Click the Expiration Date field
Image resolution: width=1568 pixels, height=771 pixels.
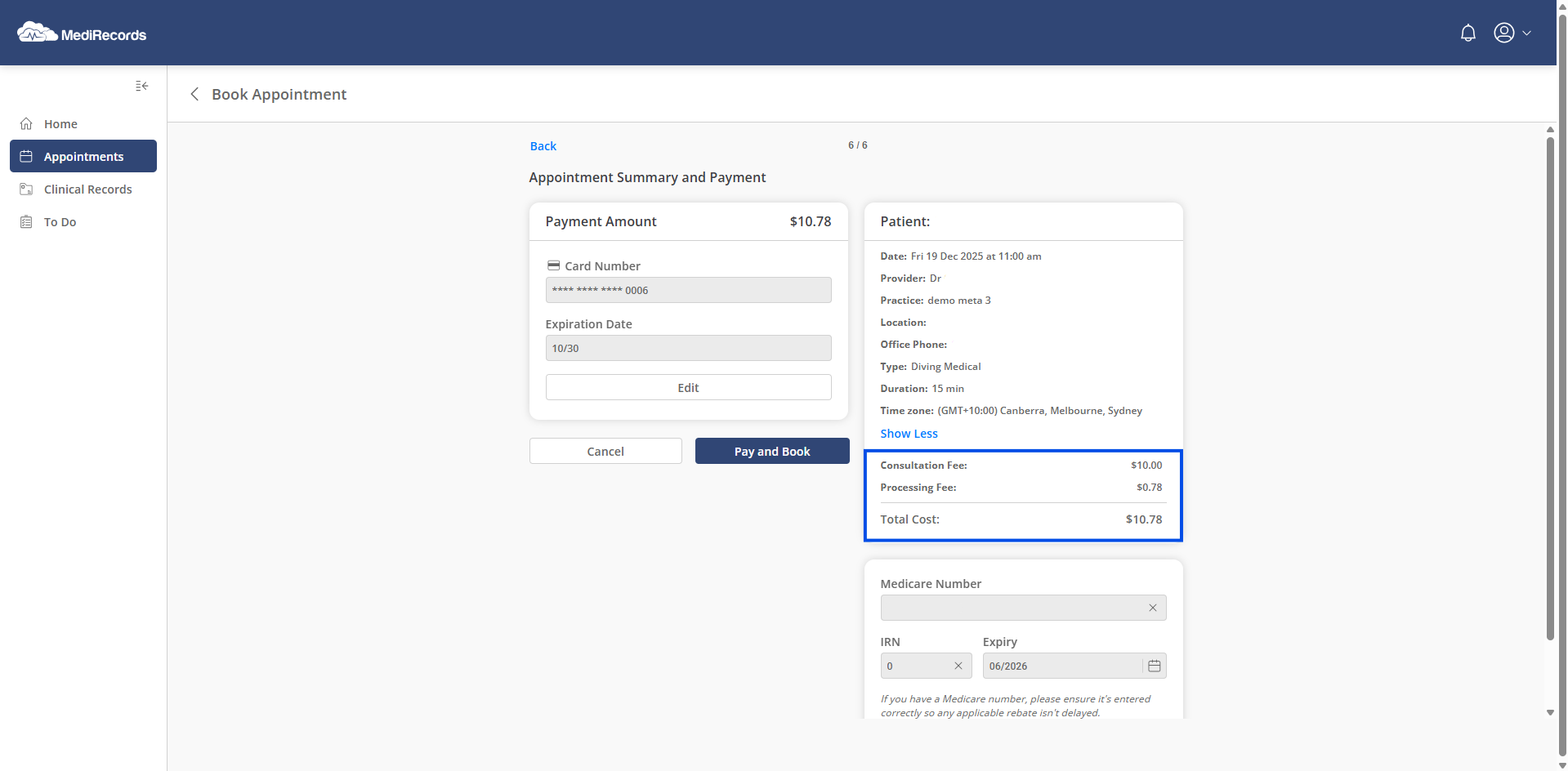point(688,348)
